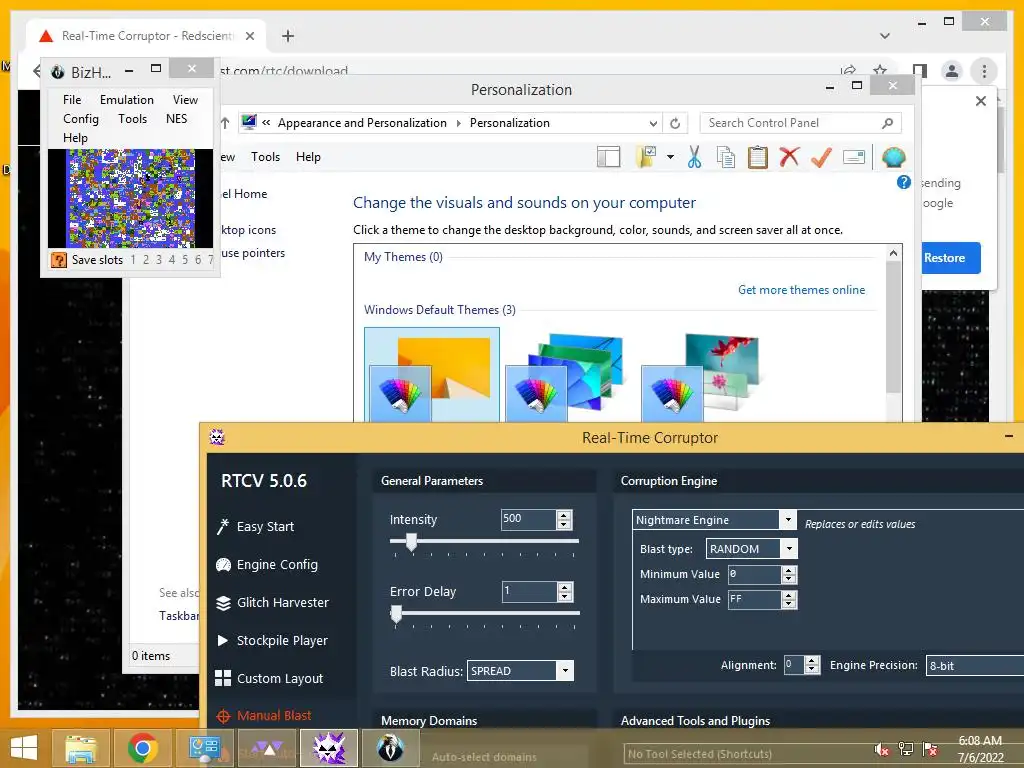
Task: Click the red X delete icon
Action: coord(789,157)
